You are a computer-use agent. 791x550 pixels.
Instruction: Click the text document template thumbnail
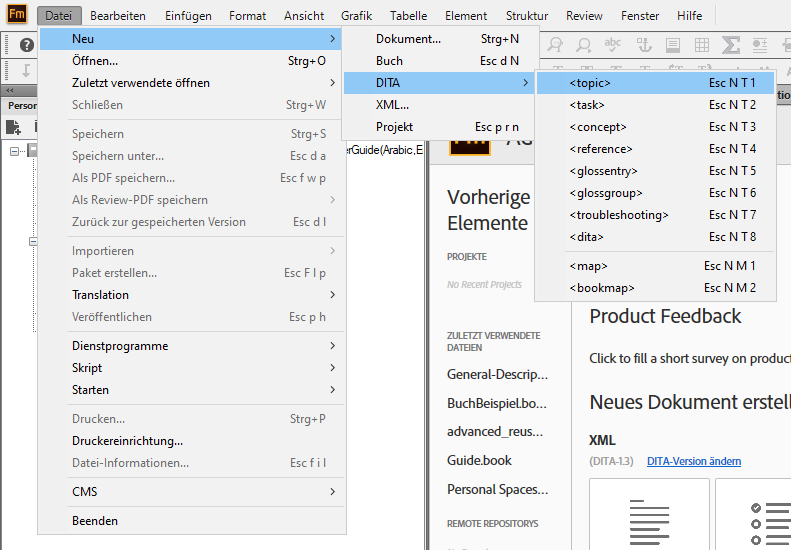click(x=649, y=515)
